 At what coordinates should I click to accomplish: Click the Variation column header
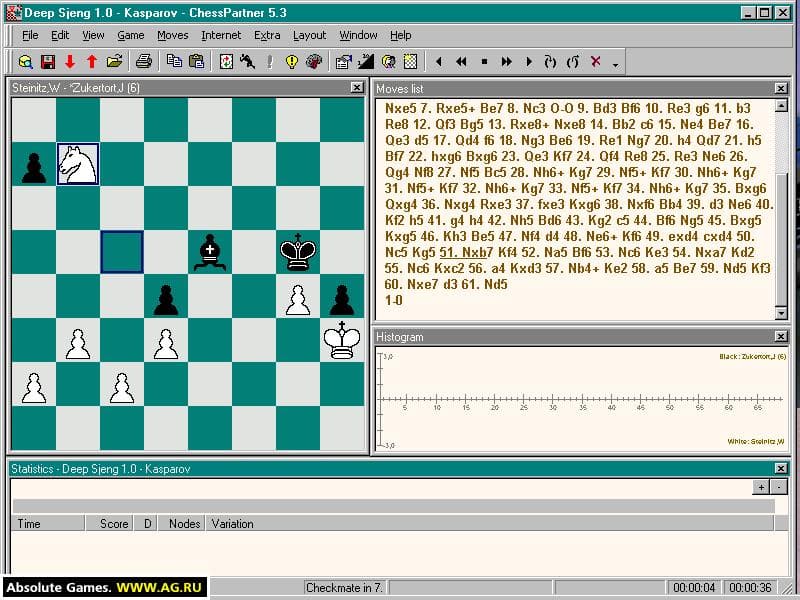pos(490,523)
